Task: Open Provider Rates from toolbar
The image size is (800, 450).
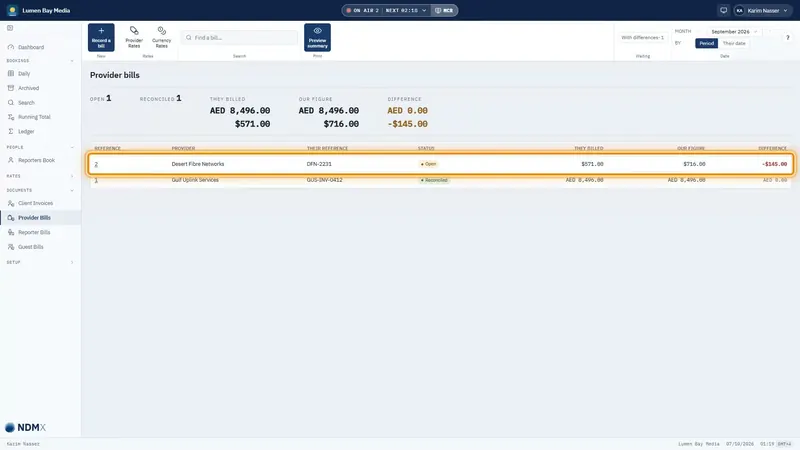Action: coord(134,37)
